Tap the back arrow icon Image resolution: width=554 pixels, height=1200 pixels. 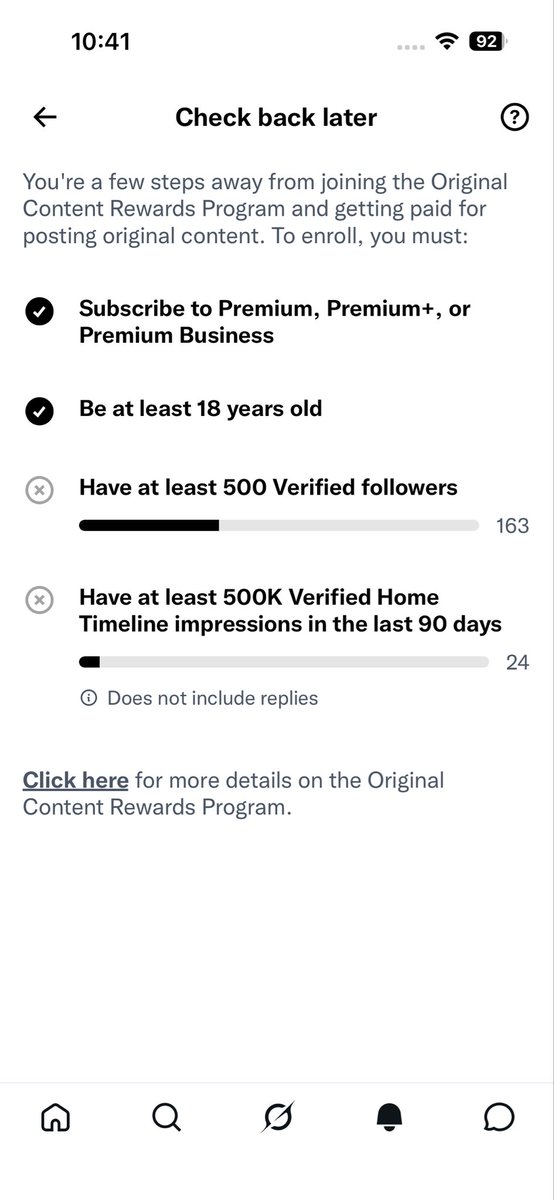tap(45, 117)
